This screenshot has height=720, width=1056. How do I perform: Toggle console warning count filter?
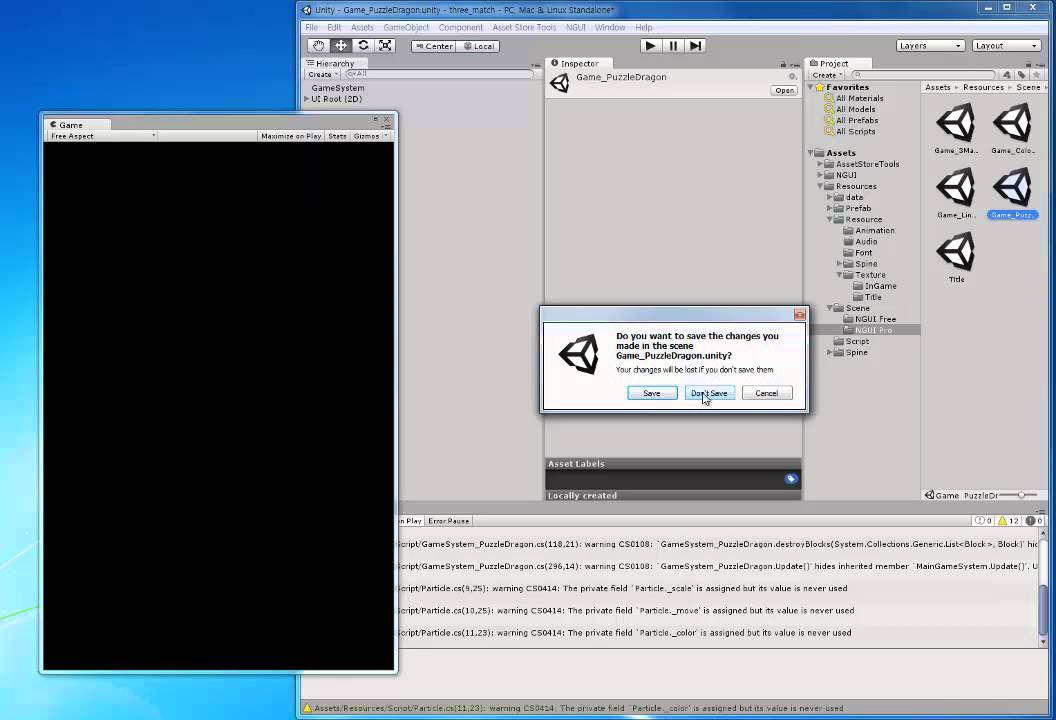1008,521
